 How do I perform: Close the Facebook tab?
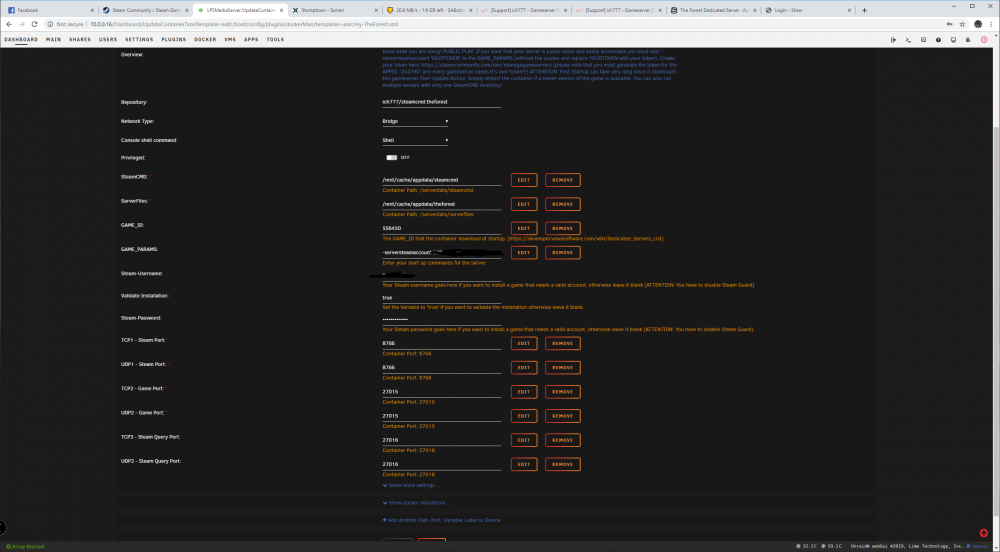click(92, 10)
